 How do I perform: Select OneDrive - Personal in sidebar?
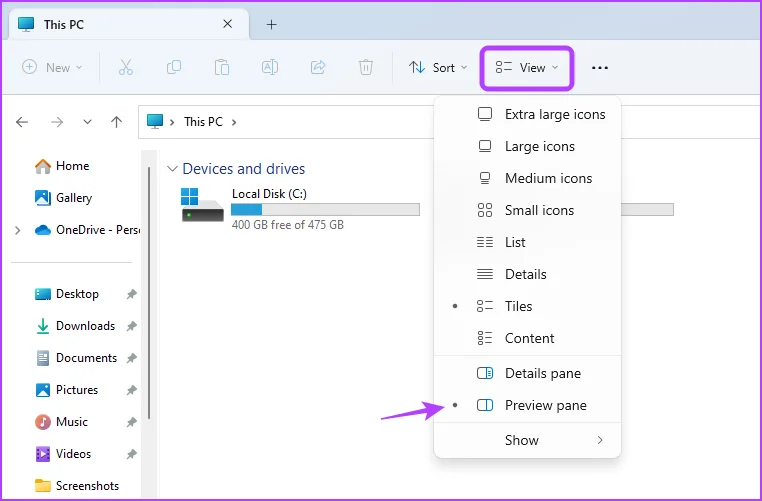click(87, 230)
